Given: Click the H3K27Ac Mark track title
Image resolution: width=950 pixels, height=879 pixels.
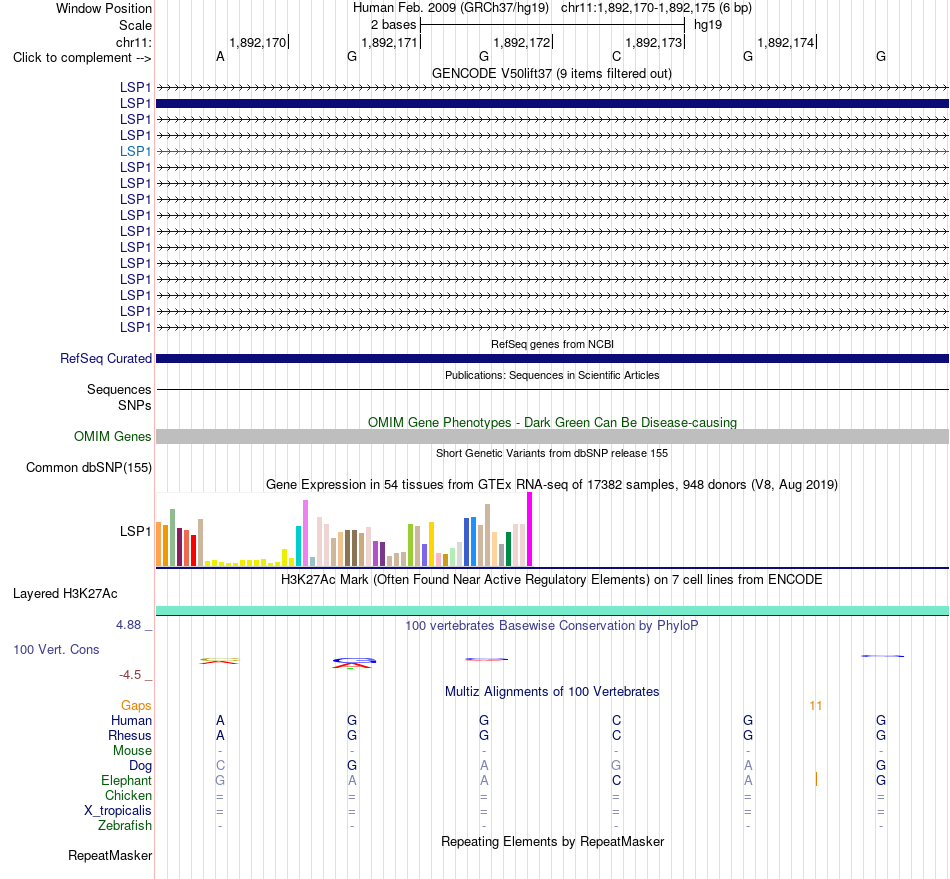Looking at the screenshot, I should click(552, 579).
